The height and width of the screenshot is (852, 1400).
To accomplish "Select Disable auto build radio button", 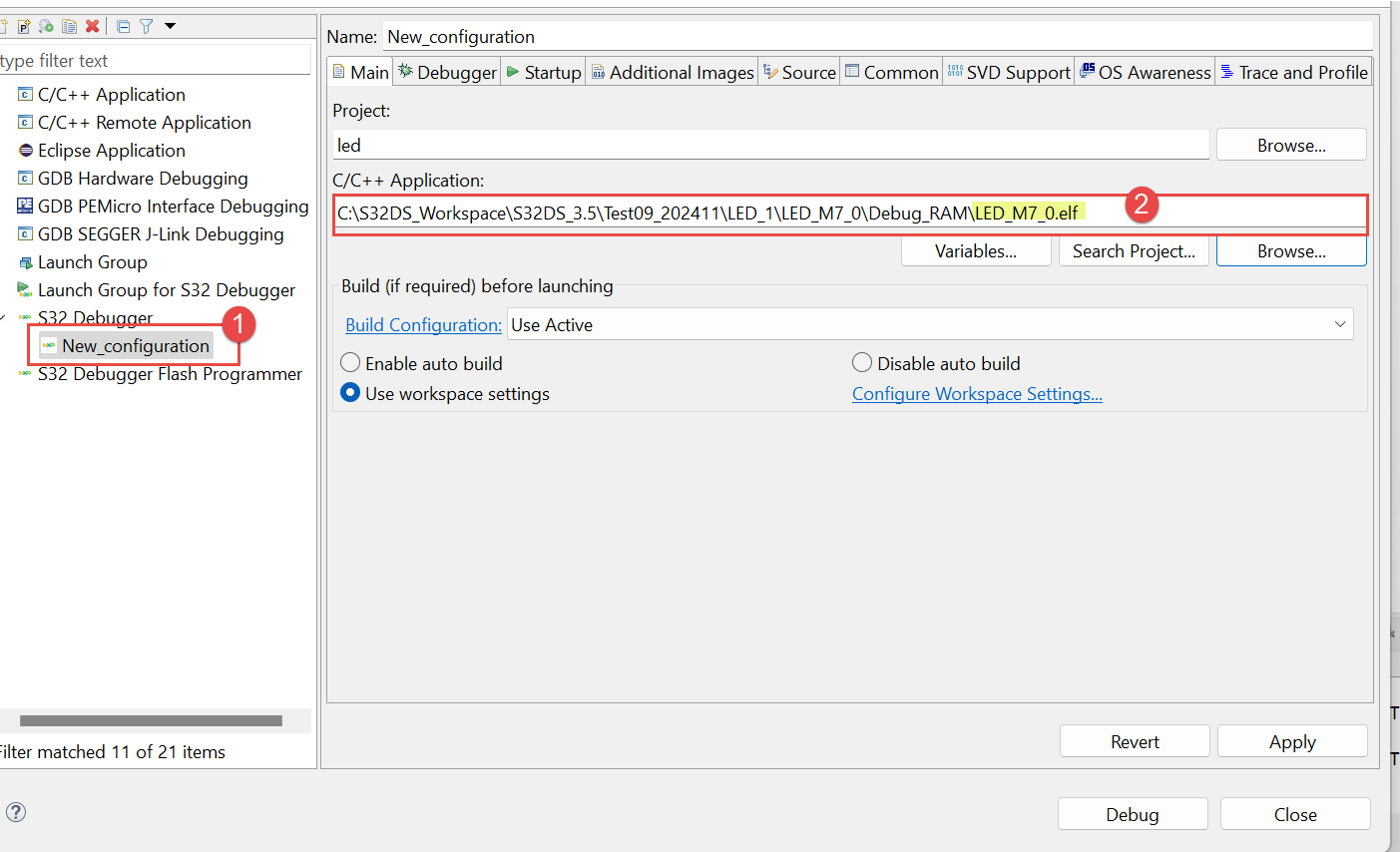I will [862, 363].
